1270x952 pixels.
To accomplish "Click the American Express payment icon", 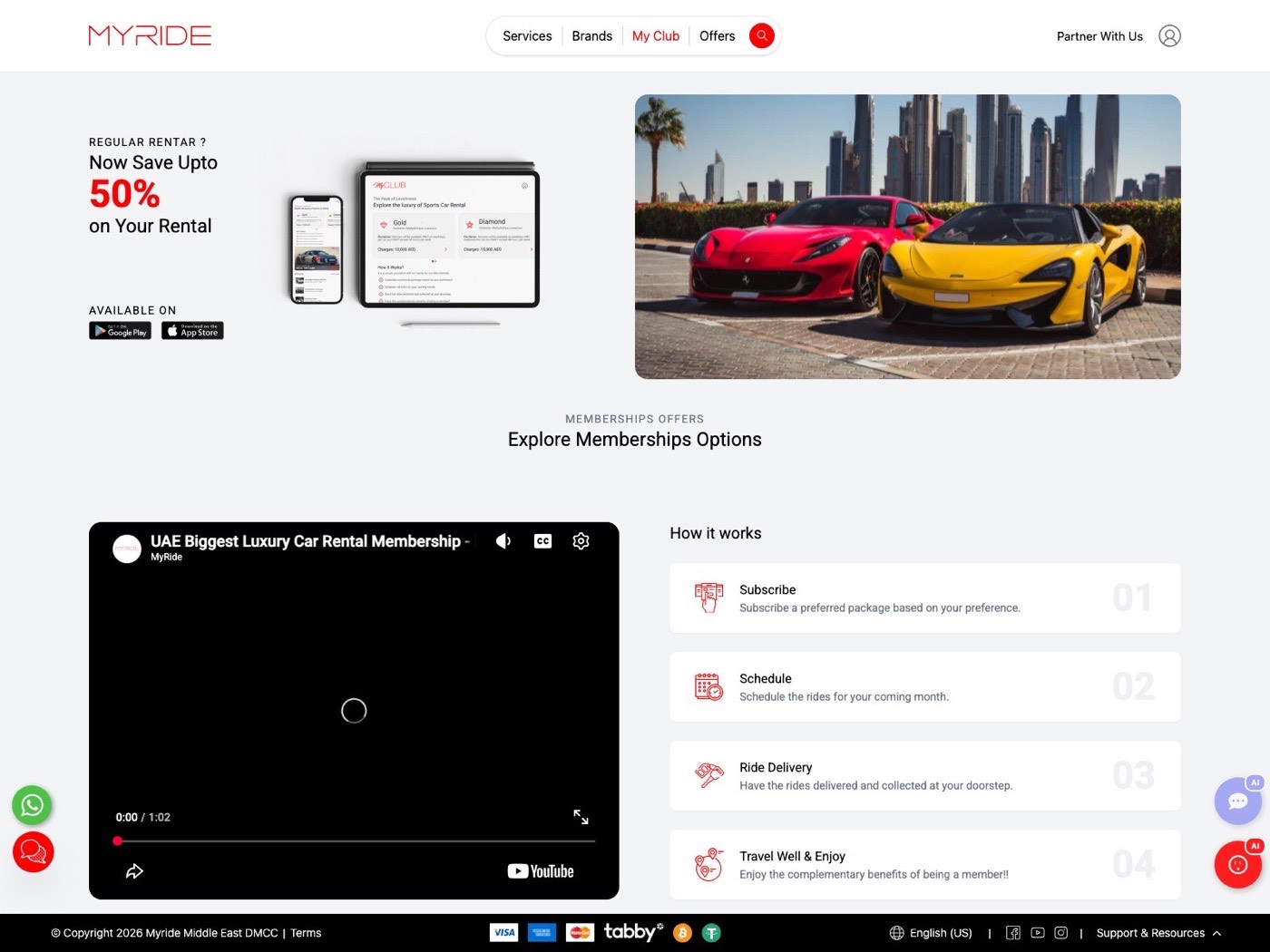I will [542, 932].
